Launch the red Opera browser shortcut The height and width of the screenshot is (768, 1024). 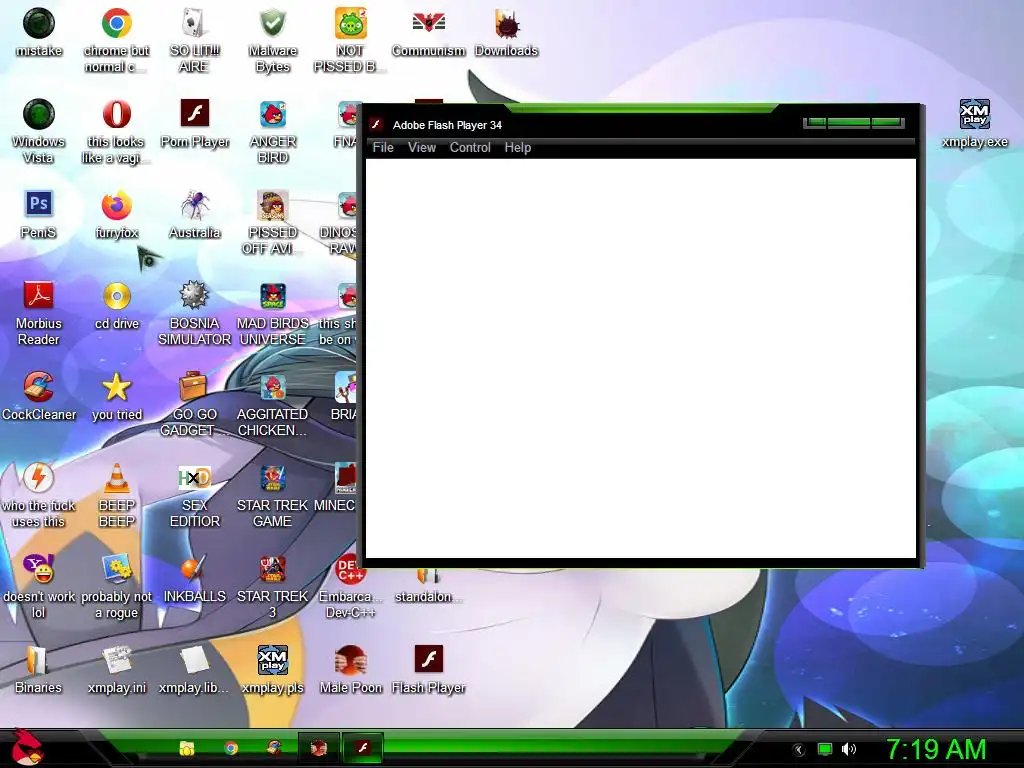coord(117,131)
